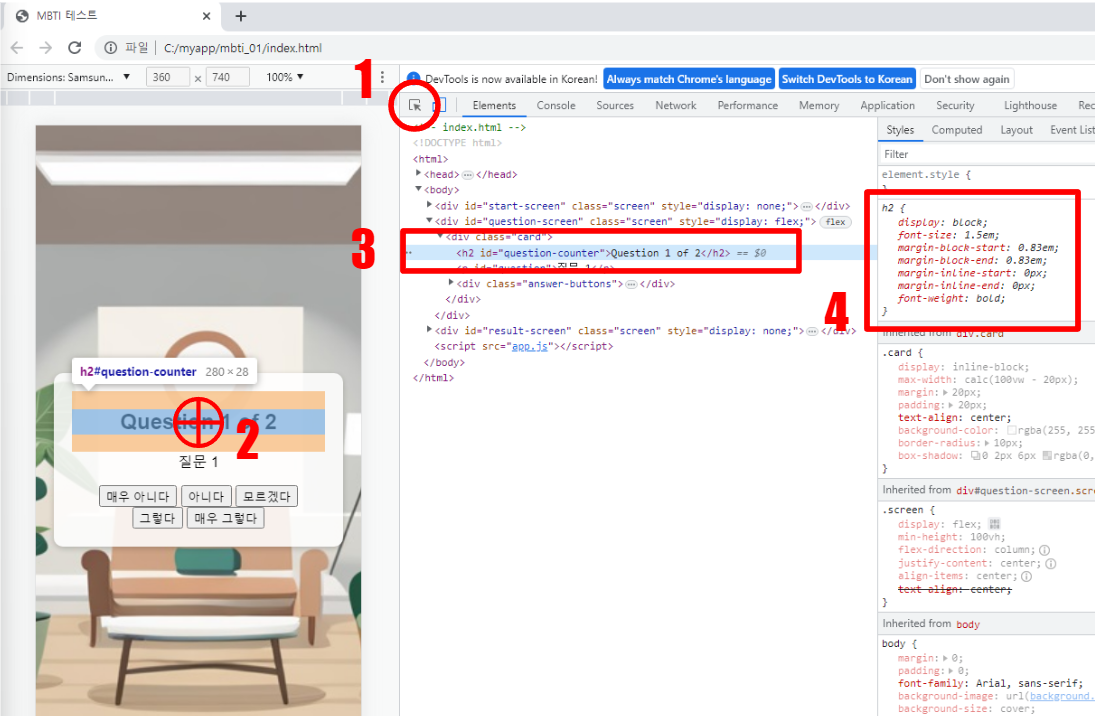Expand the result-screen div node

coord(429,330)
